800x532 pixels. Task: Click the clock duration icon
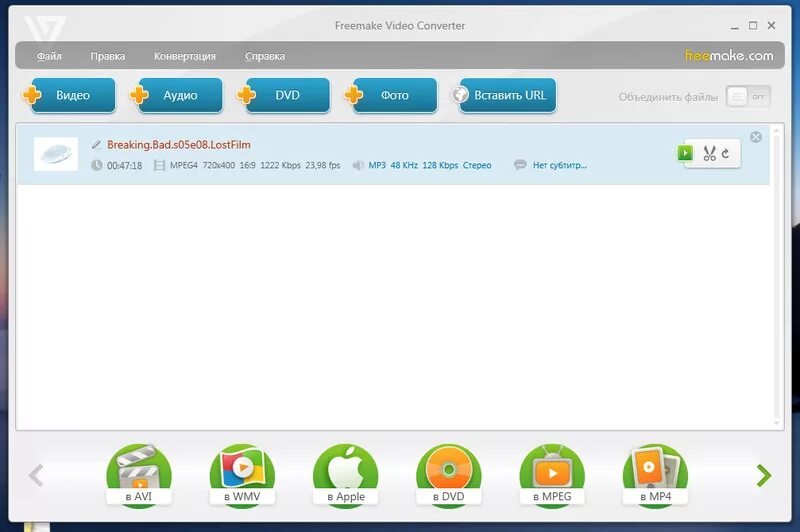[x=96, y=165]
